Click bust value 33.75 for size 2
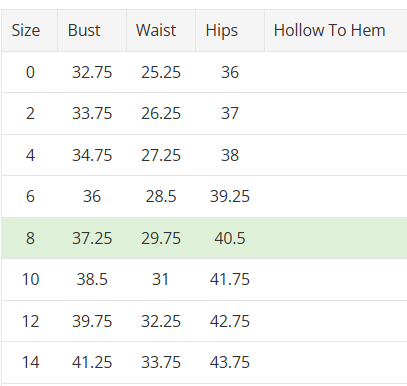407x386 pixels. point(92,114)
